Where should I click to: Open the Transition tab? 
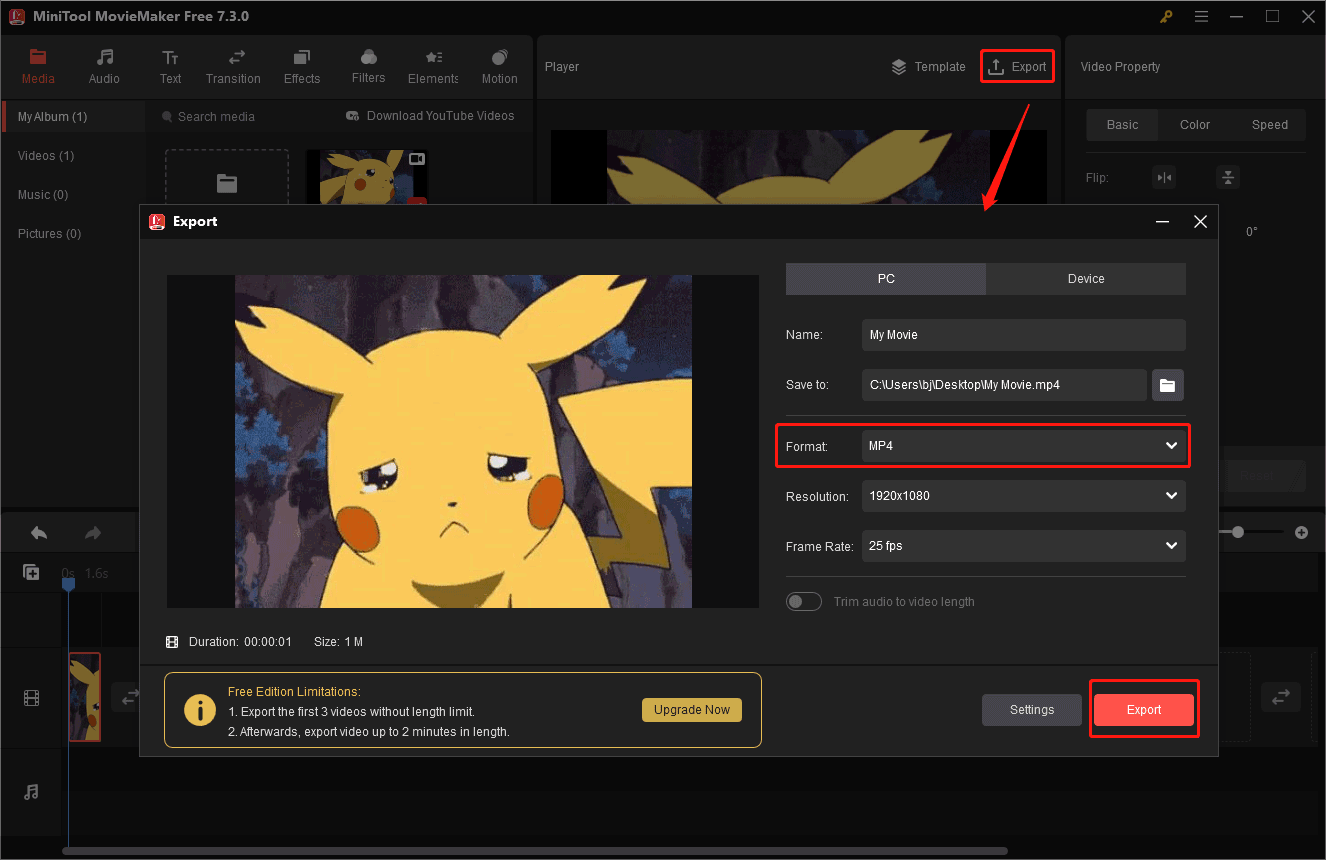[233, 67]
